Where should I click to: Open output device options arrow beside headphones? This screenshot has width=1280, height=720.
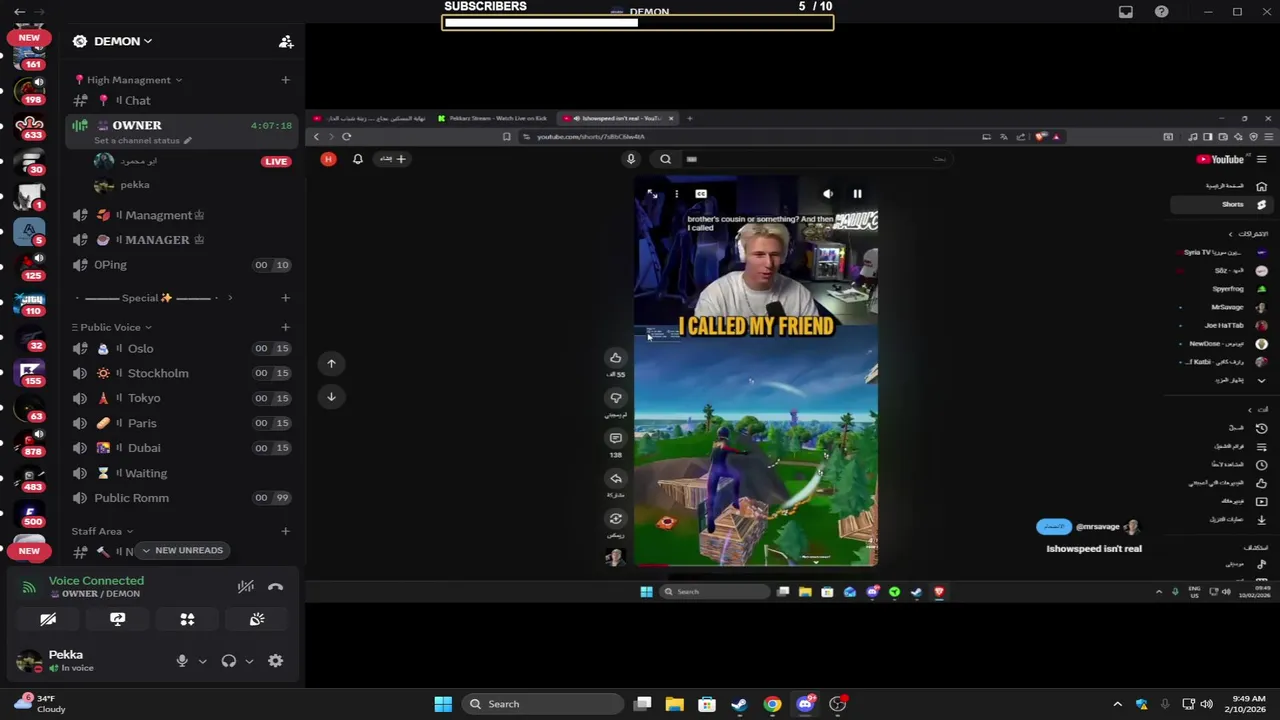[249, 661]
